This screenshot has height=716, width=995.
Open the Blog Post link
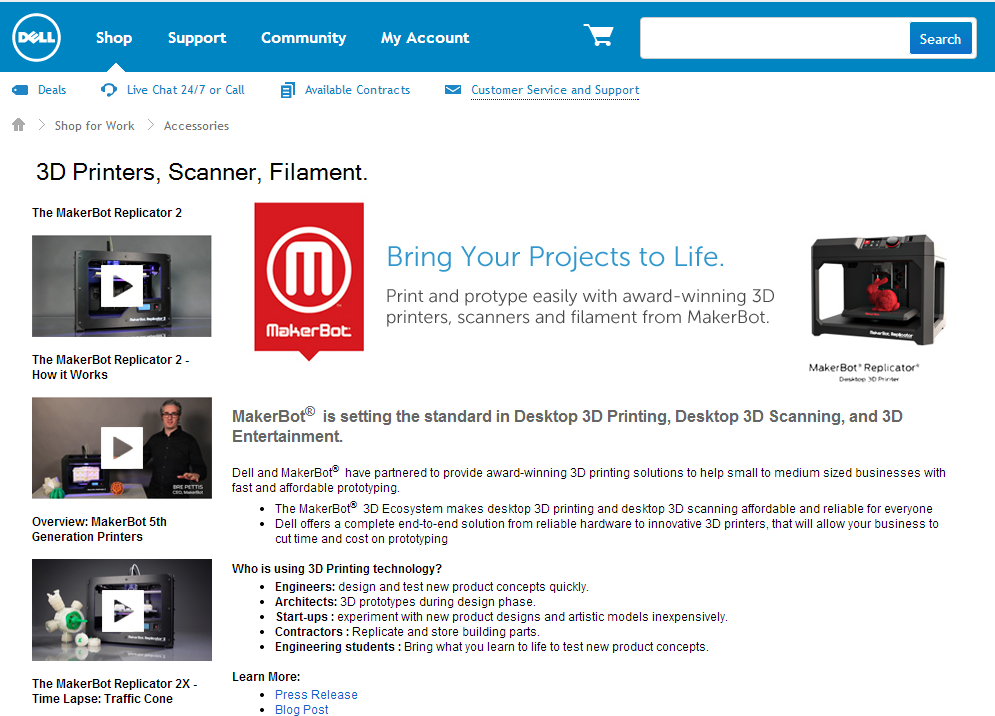point(301,710)
